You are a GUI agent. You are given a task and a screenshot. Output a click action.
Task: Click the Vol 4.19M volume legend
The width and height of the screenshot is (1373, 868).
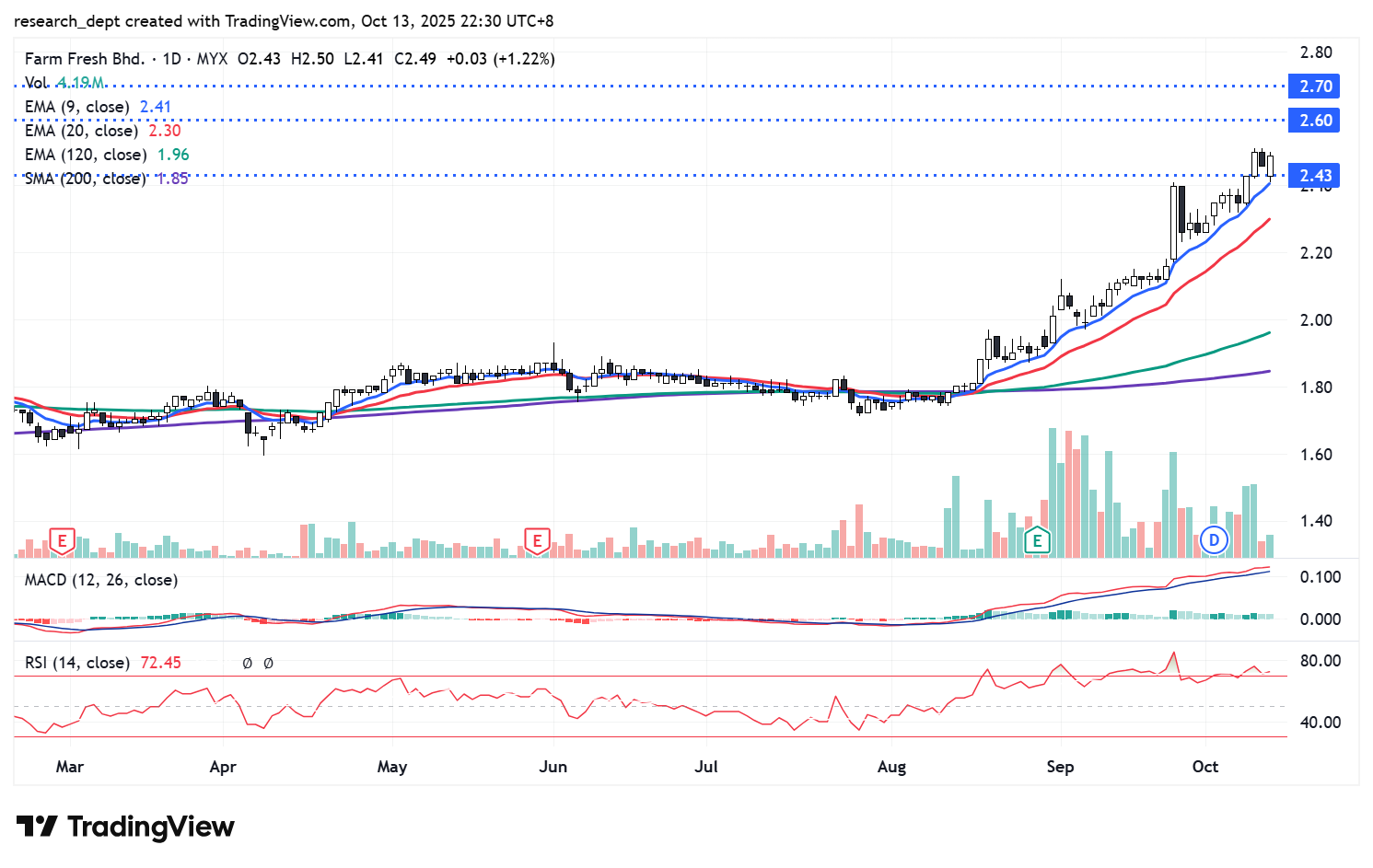tap(64, 83)
